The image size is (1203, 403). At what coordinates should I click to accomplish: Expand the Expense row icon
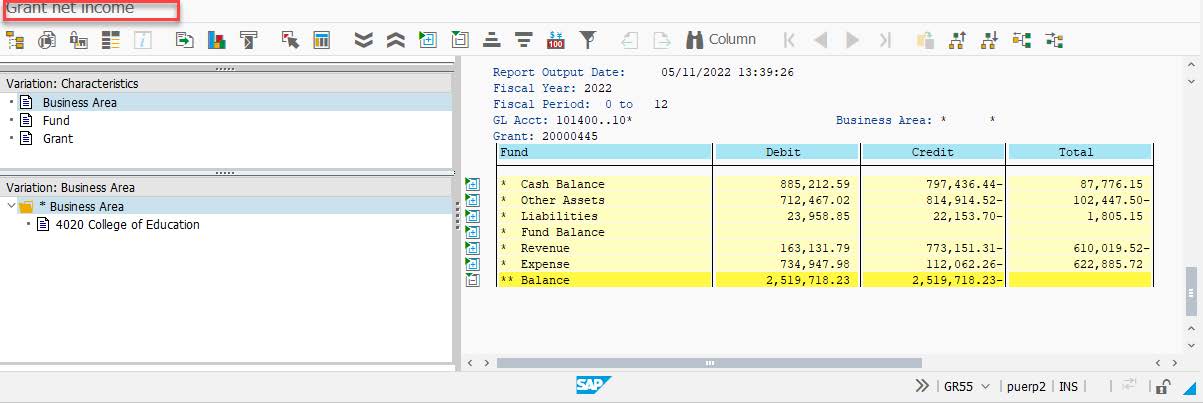coord(473,264)
